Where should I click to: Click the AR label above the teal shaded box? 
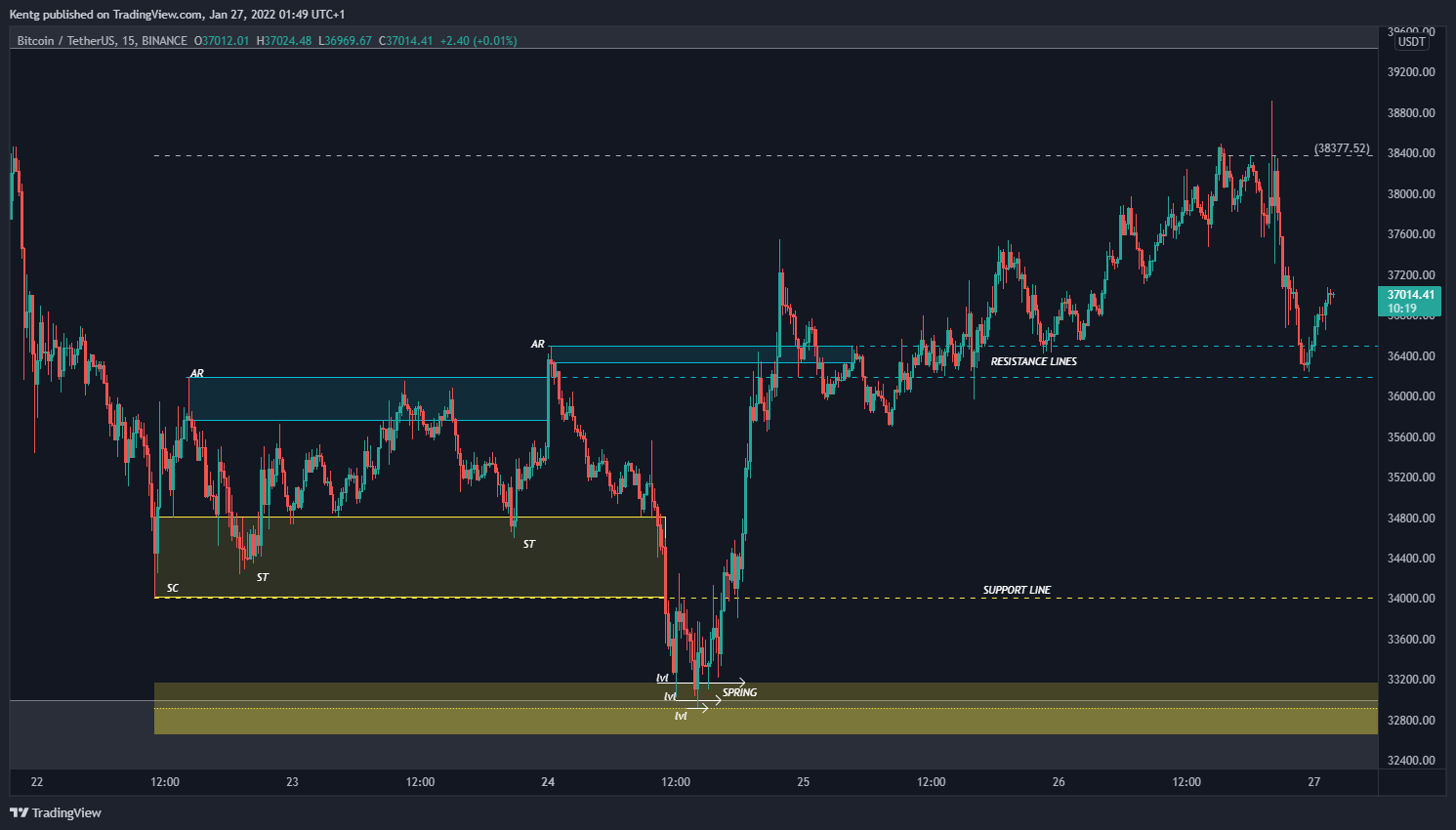click(x=197, y=373)
